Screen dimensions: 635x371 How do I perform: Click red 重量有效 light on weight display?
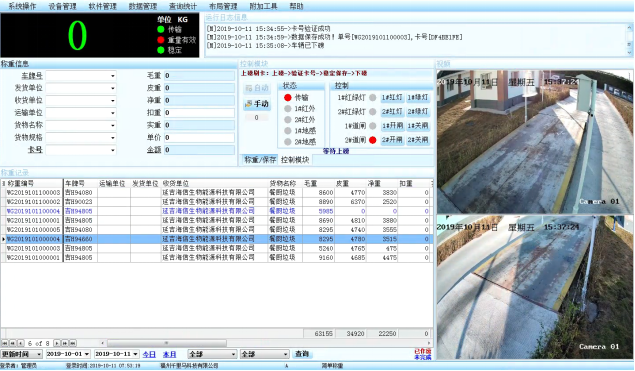pyautogui.click(x=161, y=40)
